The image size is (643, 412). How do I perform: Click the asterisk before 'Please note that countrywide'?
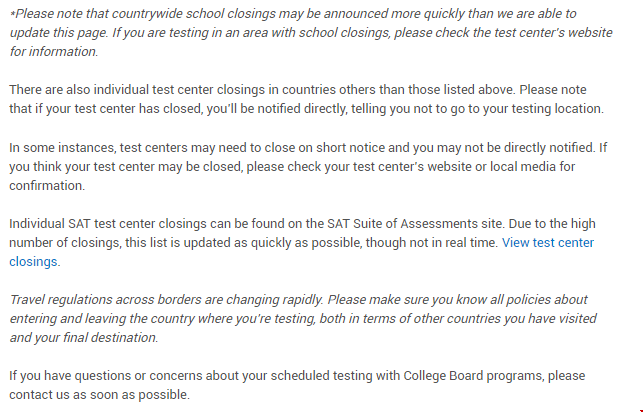pyautogui.click(x=12, y=14)
